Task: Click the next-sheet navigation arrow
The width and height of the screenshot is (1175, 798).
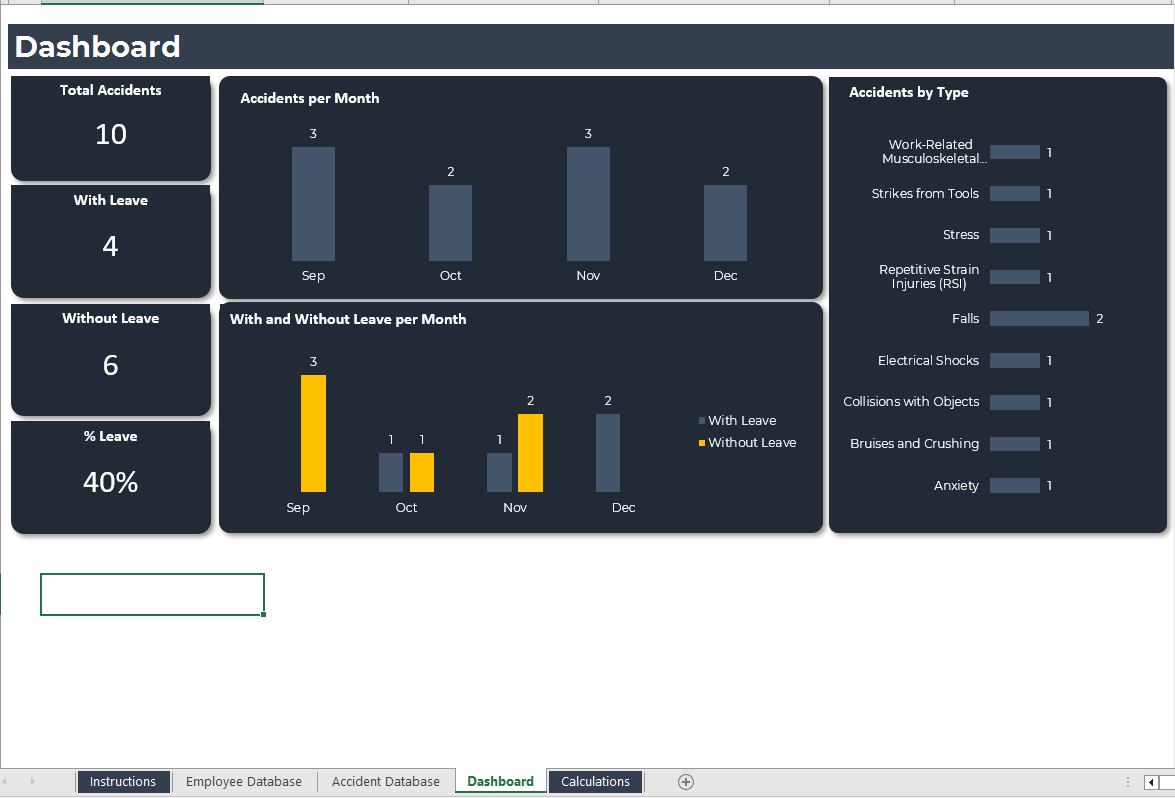Action: coord(33,781)
